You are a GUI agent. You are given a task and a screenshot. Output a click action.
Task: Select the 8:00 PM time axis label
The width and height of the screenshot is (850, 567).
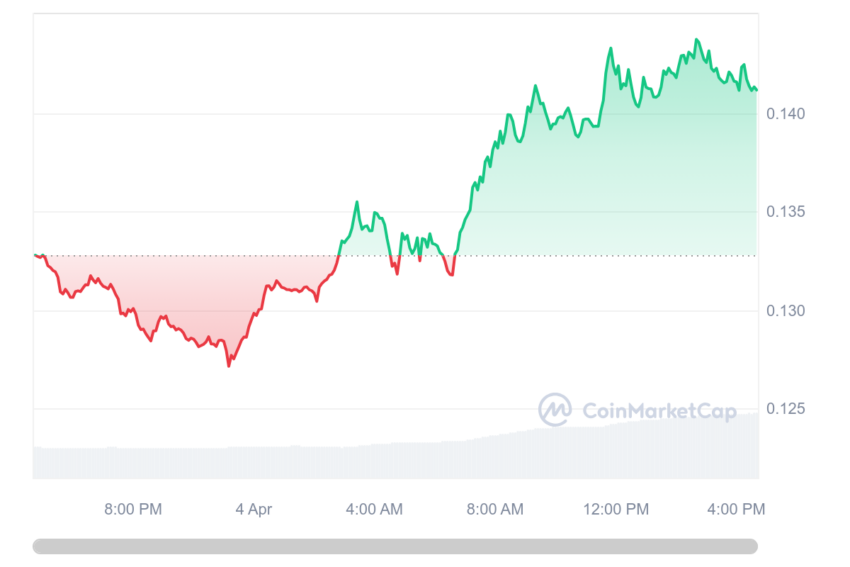(133, 510)
